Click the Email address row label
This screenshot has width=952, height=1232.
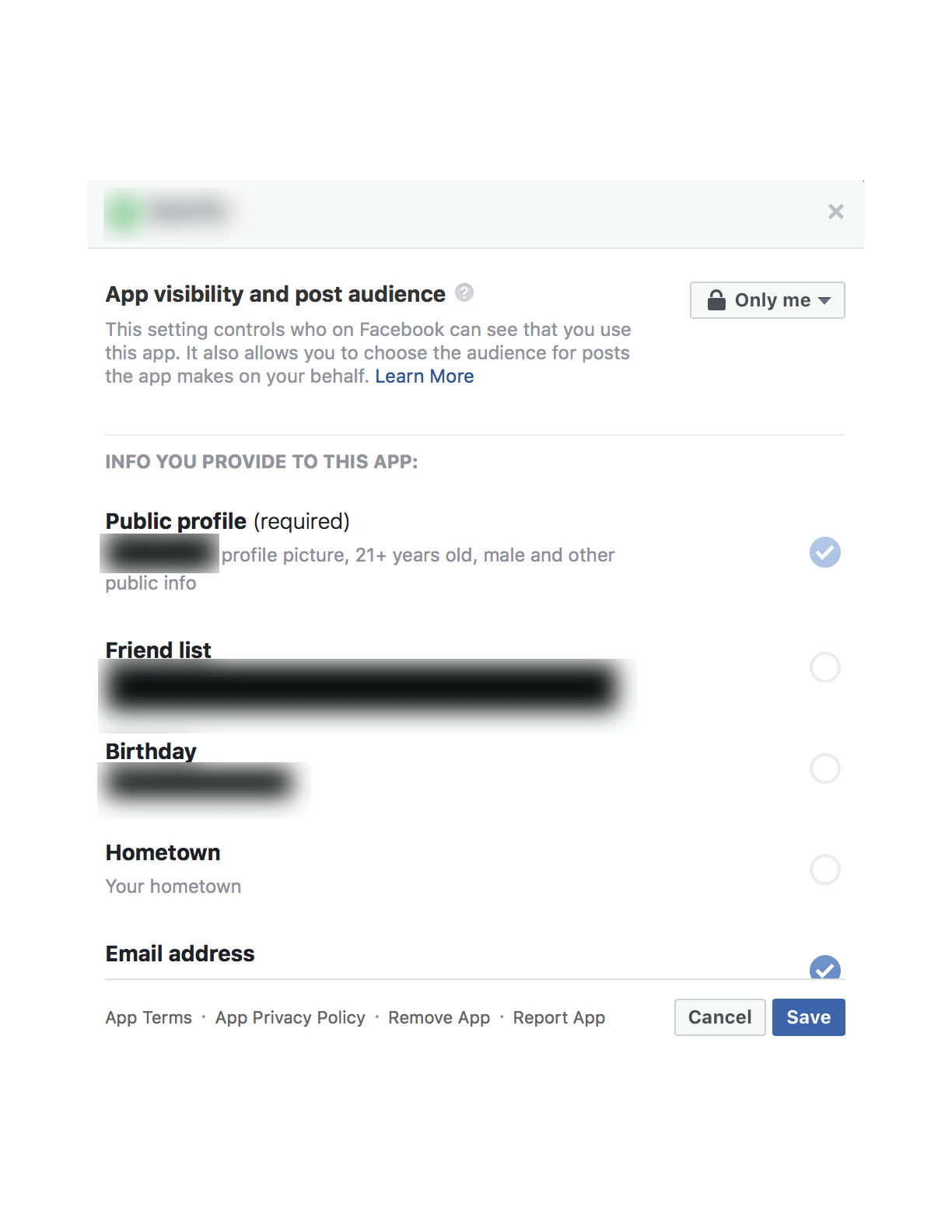pyautogui.click(x=180, y=954)
